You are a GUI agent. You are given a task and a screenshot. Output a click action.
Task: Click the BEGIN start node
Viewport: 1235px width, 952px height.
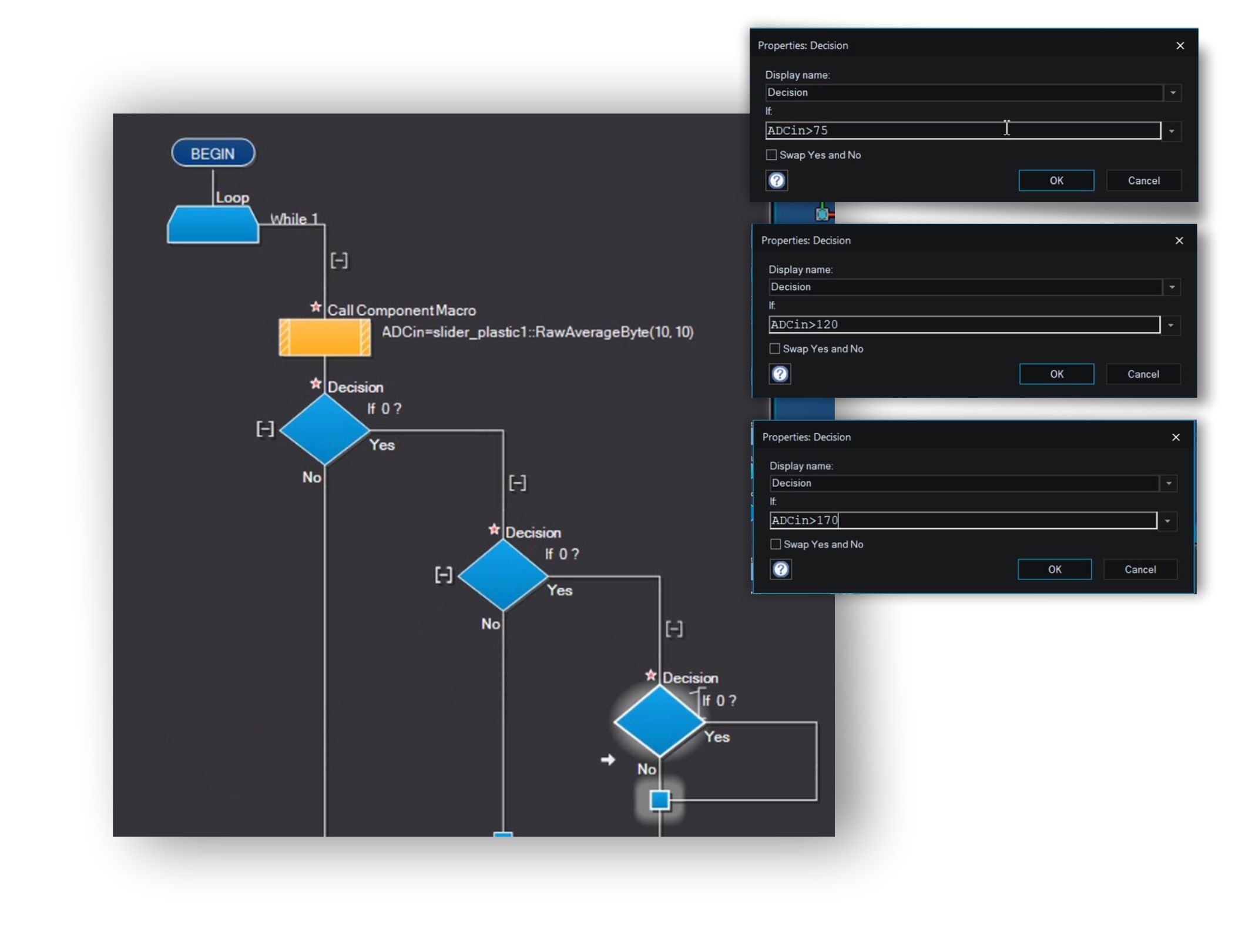[x=213, y=153]
